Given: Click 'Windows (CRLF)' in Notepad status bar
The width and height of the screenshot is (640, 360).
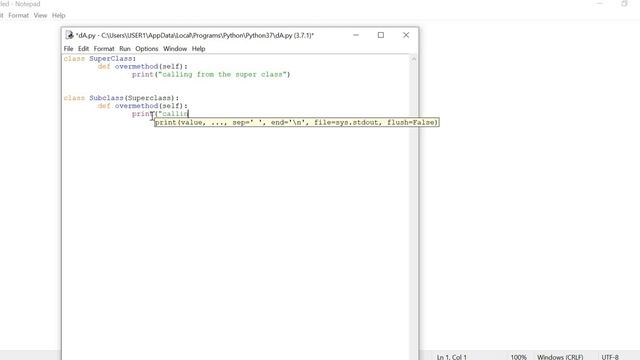Looking at the screenshot, I should (560, 357).
